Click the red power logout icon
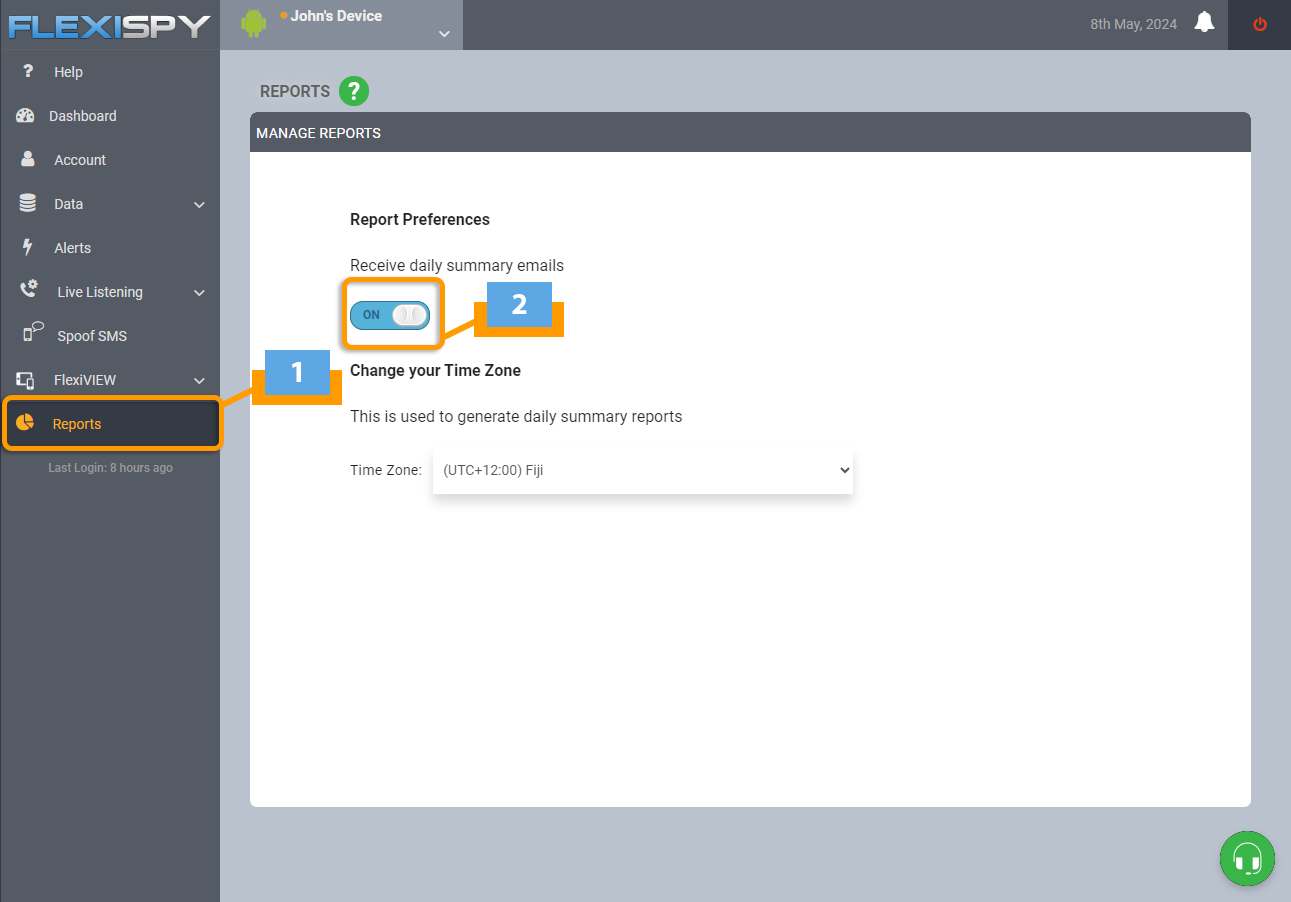 [1260, 24]
